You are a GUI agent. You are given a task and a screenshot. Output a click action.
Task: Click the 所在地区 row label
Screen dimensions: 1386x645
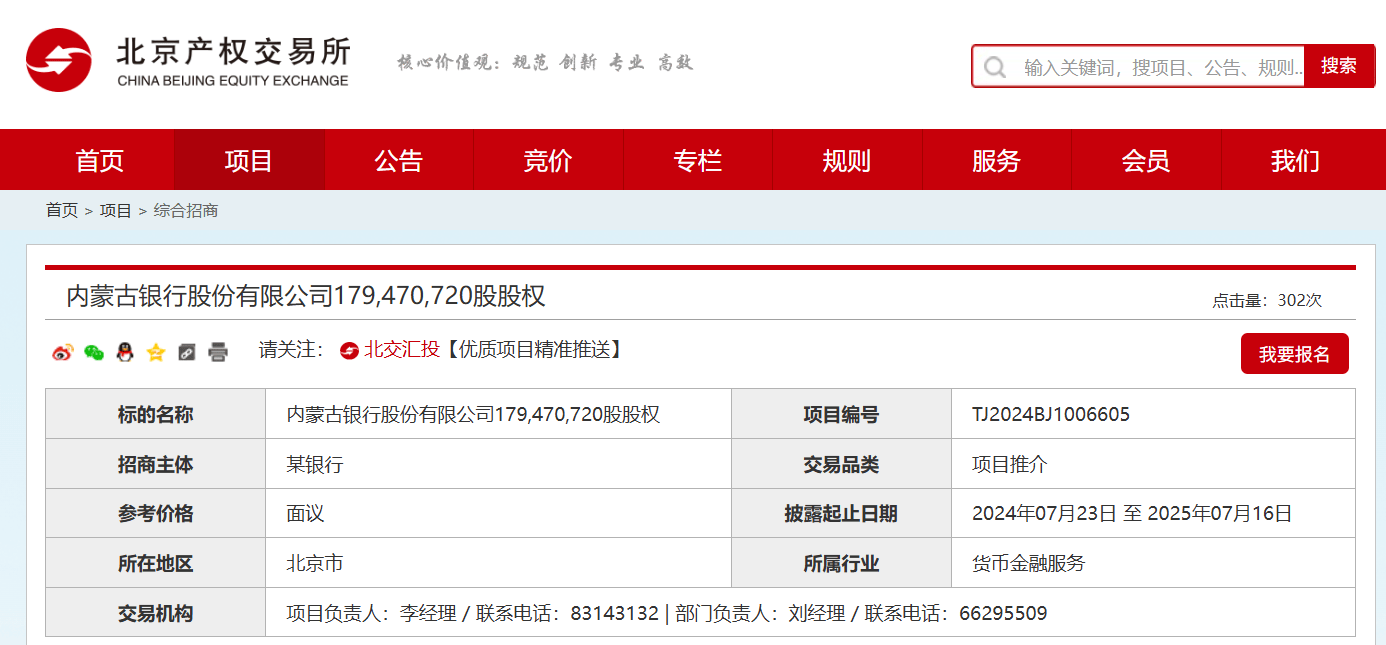tap(155, 564)
